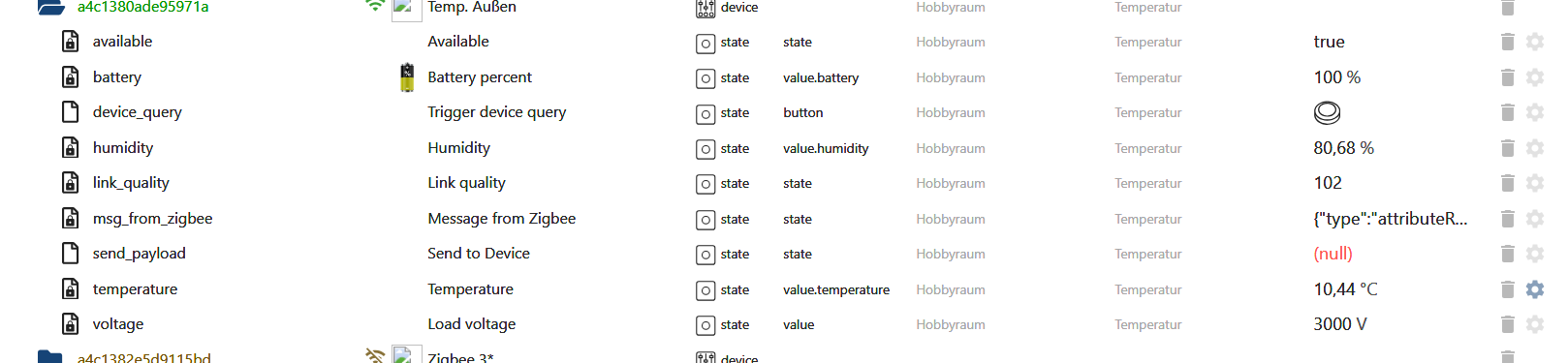1568x363 pixels.
Task: Open settings gear for send_payload row
Action: [1535, 254]
